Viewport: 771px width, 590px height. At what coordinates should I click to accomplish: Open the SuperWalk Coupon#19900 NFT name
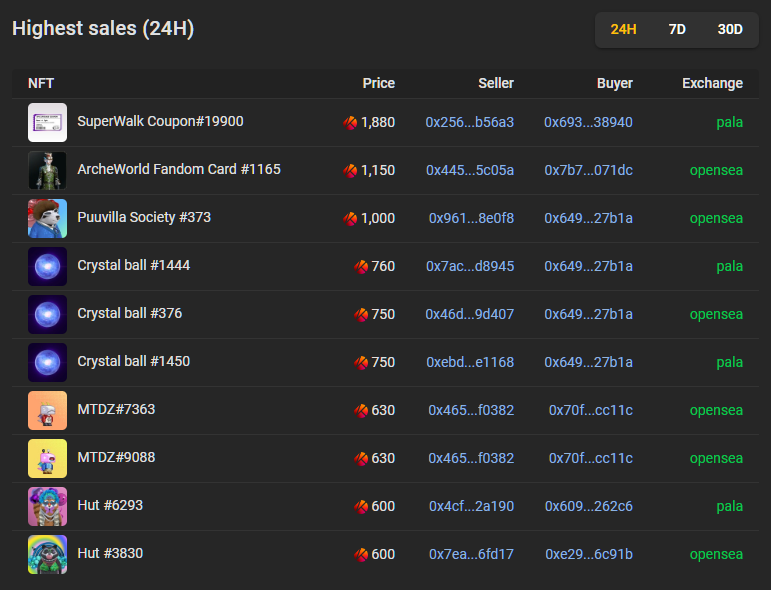click(160, 121)
